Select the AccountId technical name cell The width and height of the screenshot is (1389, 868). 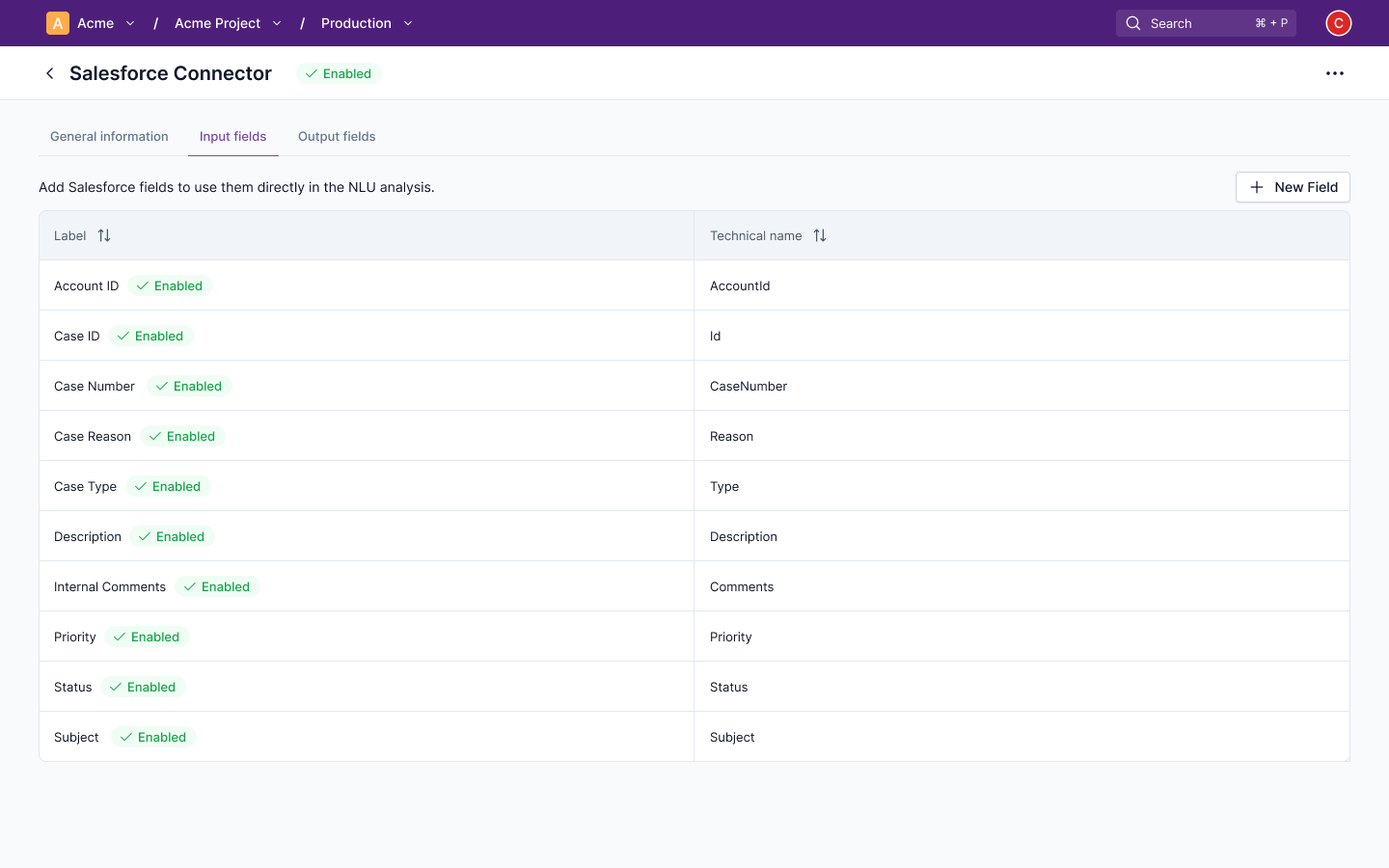click(1021, 285)
